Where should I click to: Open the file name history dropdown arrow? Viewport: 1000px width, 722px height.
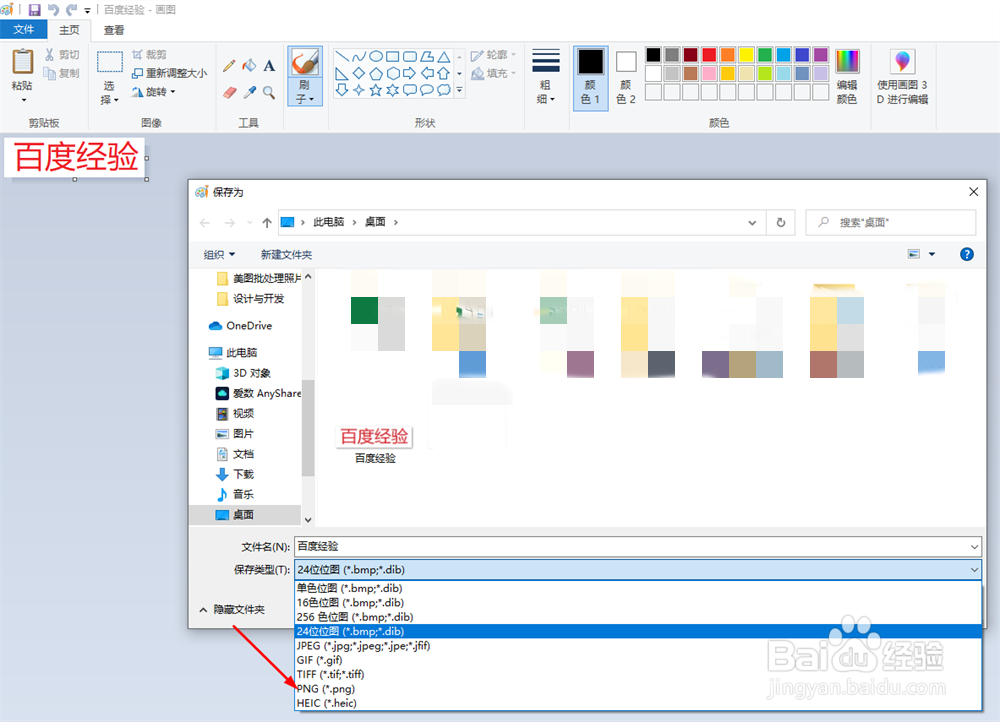[x=974, y=547]
